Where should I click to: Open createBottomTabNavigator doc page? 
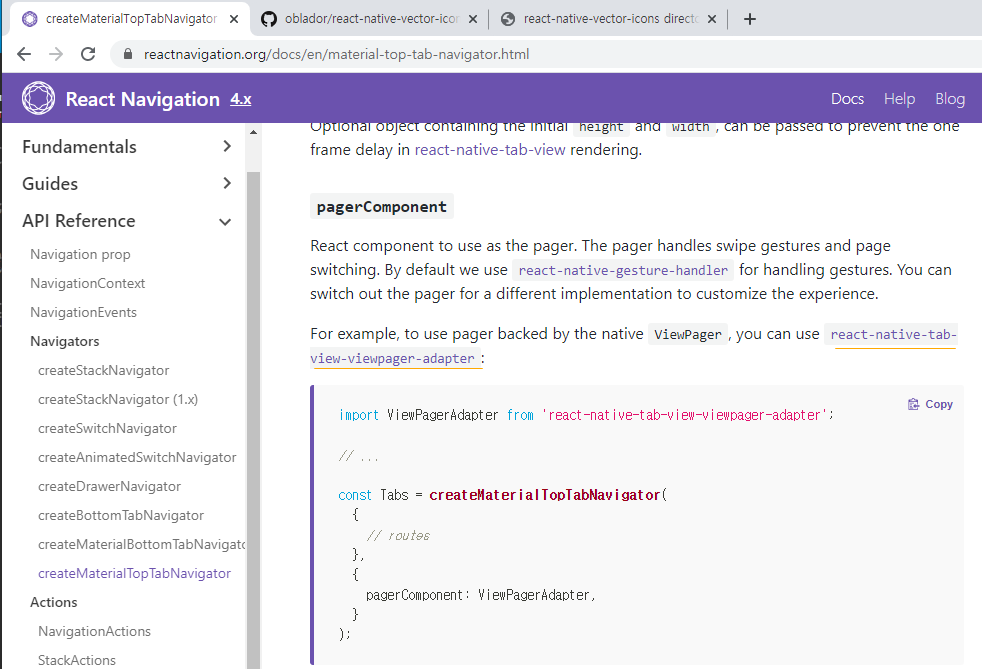(121, 515)
